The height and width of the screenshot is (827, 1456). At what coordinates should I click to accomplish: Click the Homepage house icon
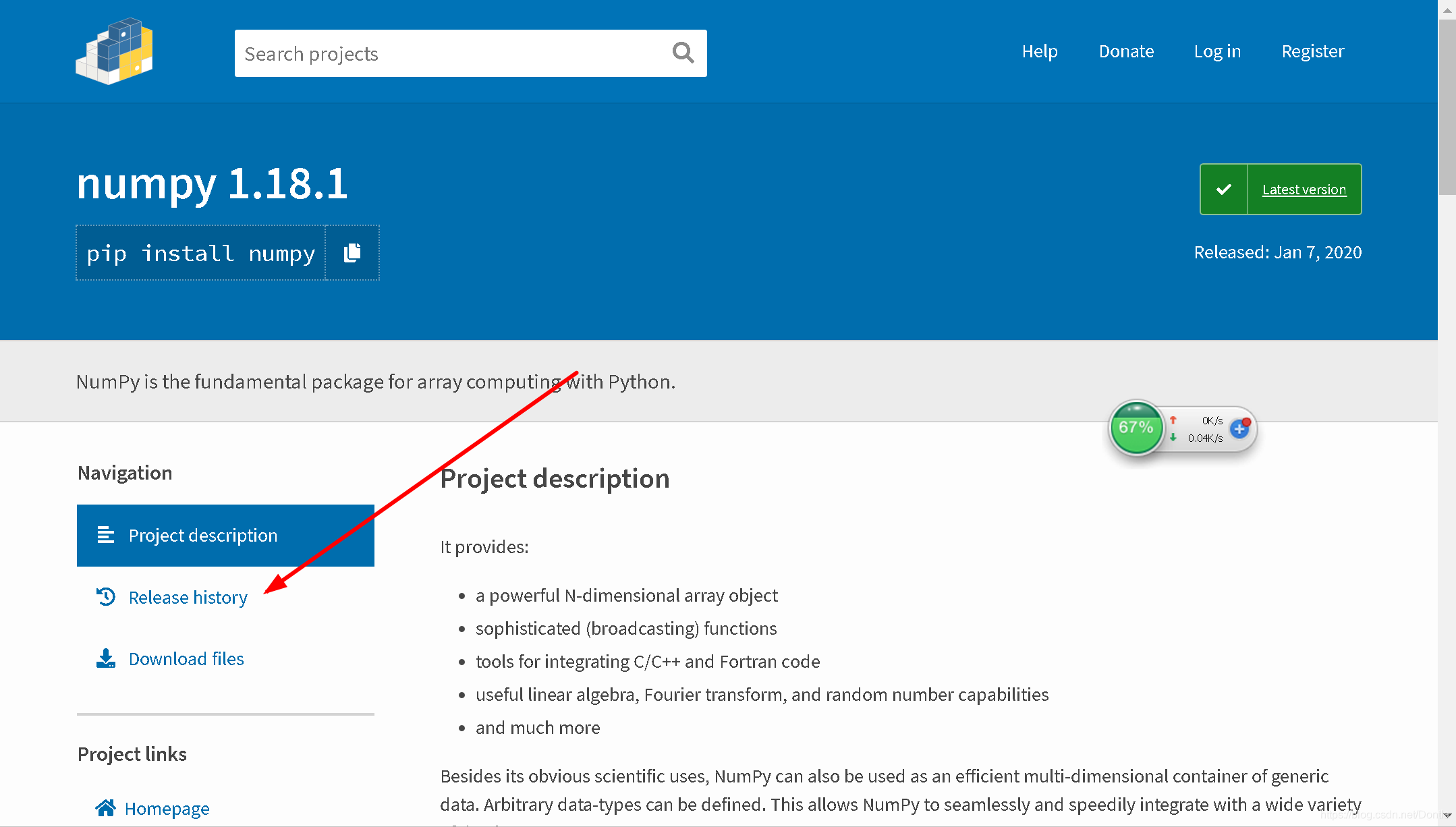tap(105, 807)
